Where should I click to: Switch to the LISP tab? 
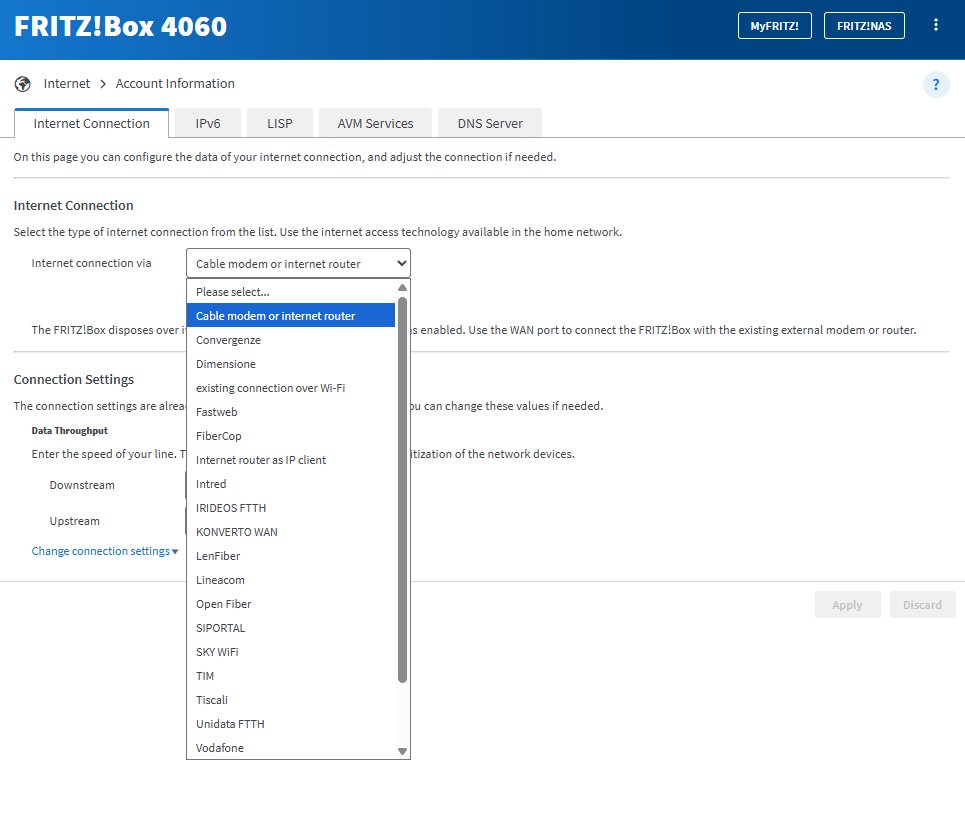(280, 124)
